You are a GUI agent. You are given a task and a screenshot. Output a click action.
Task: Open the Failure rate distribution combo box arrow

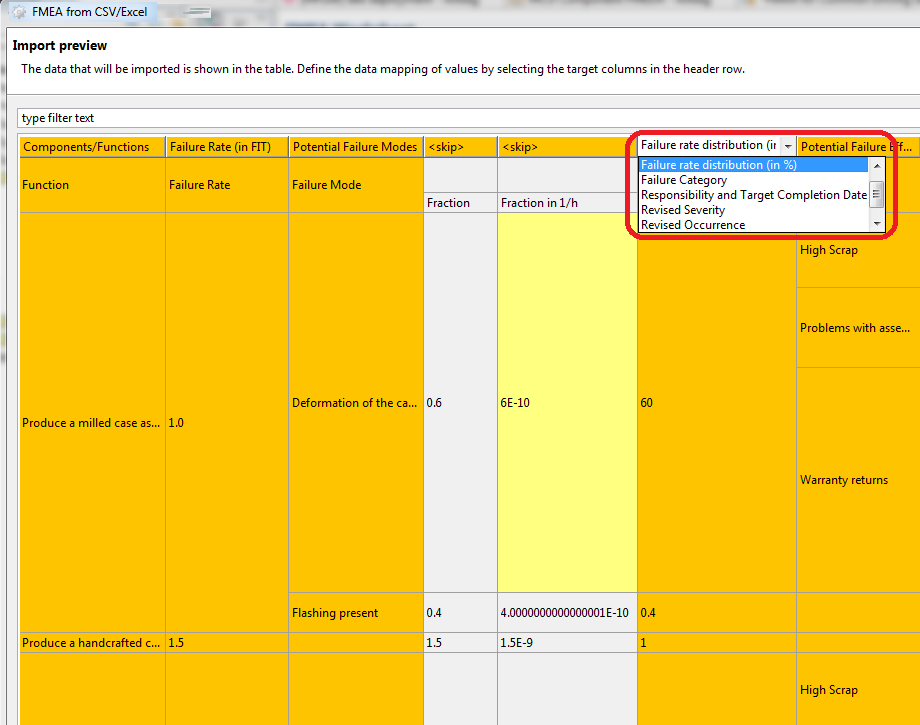787,146
